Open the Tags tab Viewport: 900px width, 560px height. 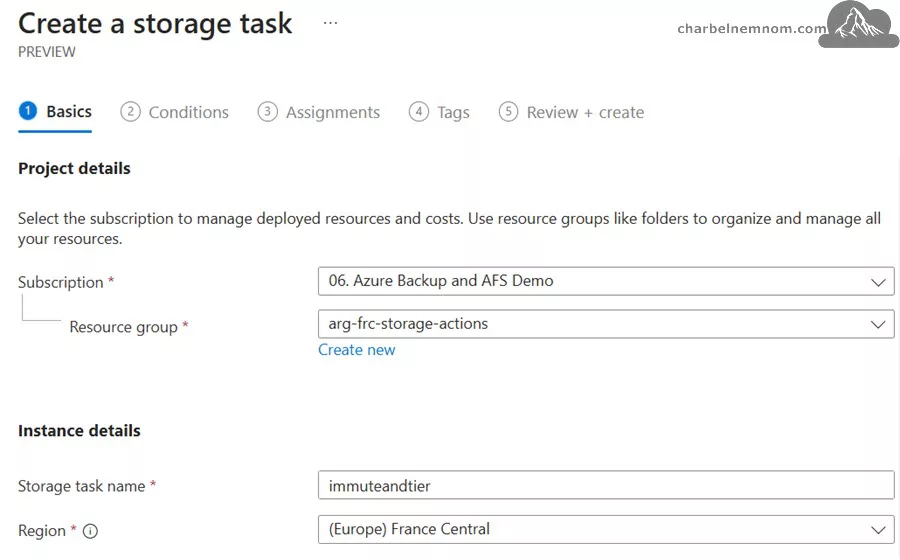point(439,112)
